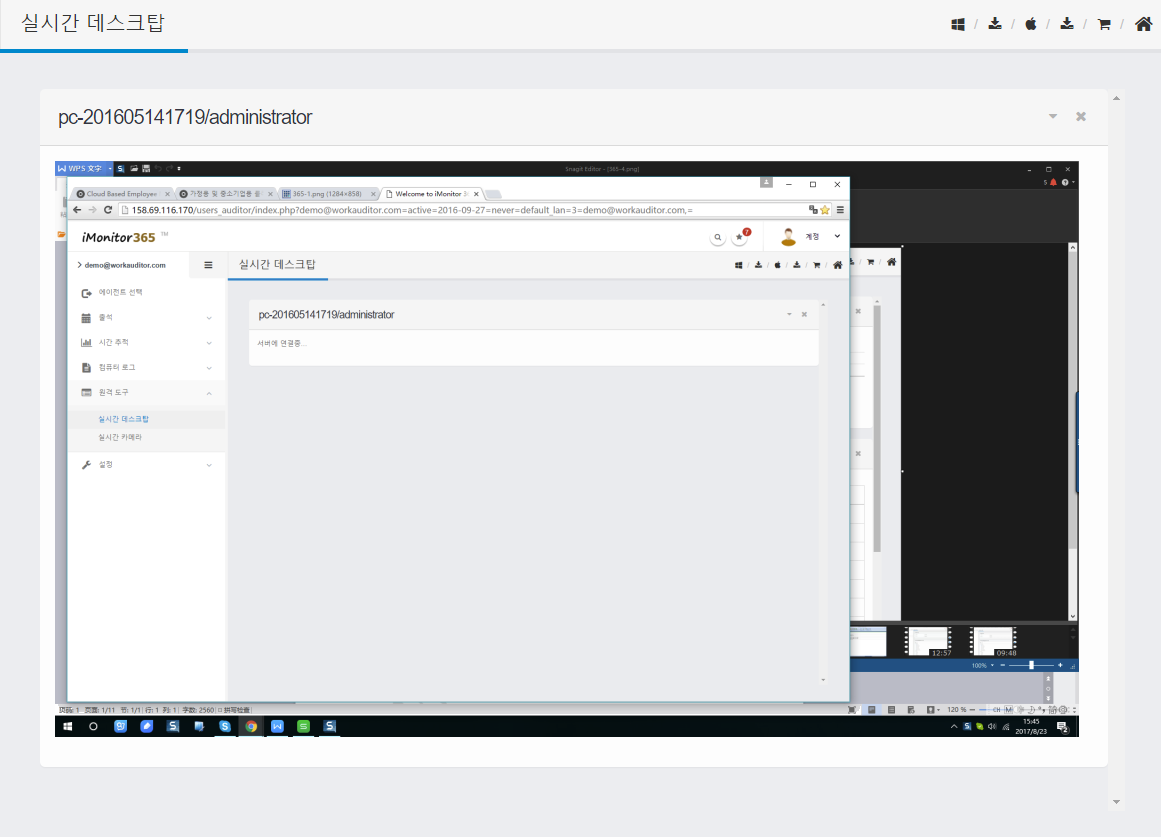
Task: Click the bookmark star in remote Chrome address bar
Action: coord(825,210)
